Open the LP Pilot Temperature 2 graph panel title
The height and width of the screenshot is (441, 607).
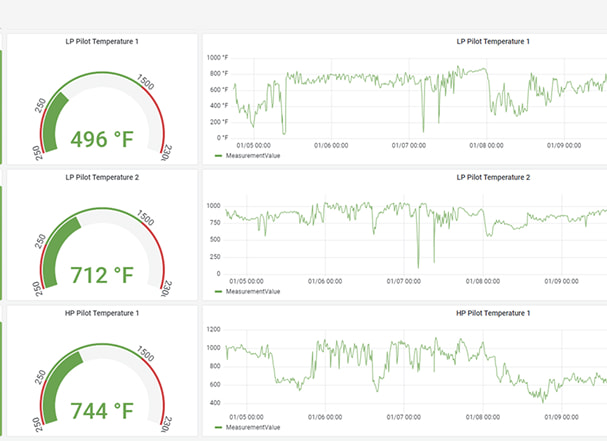(493, 177)
